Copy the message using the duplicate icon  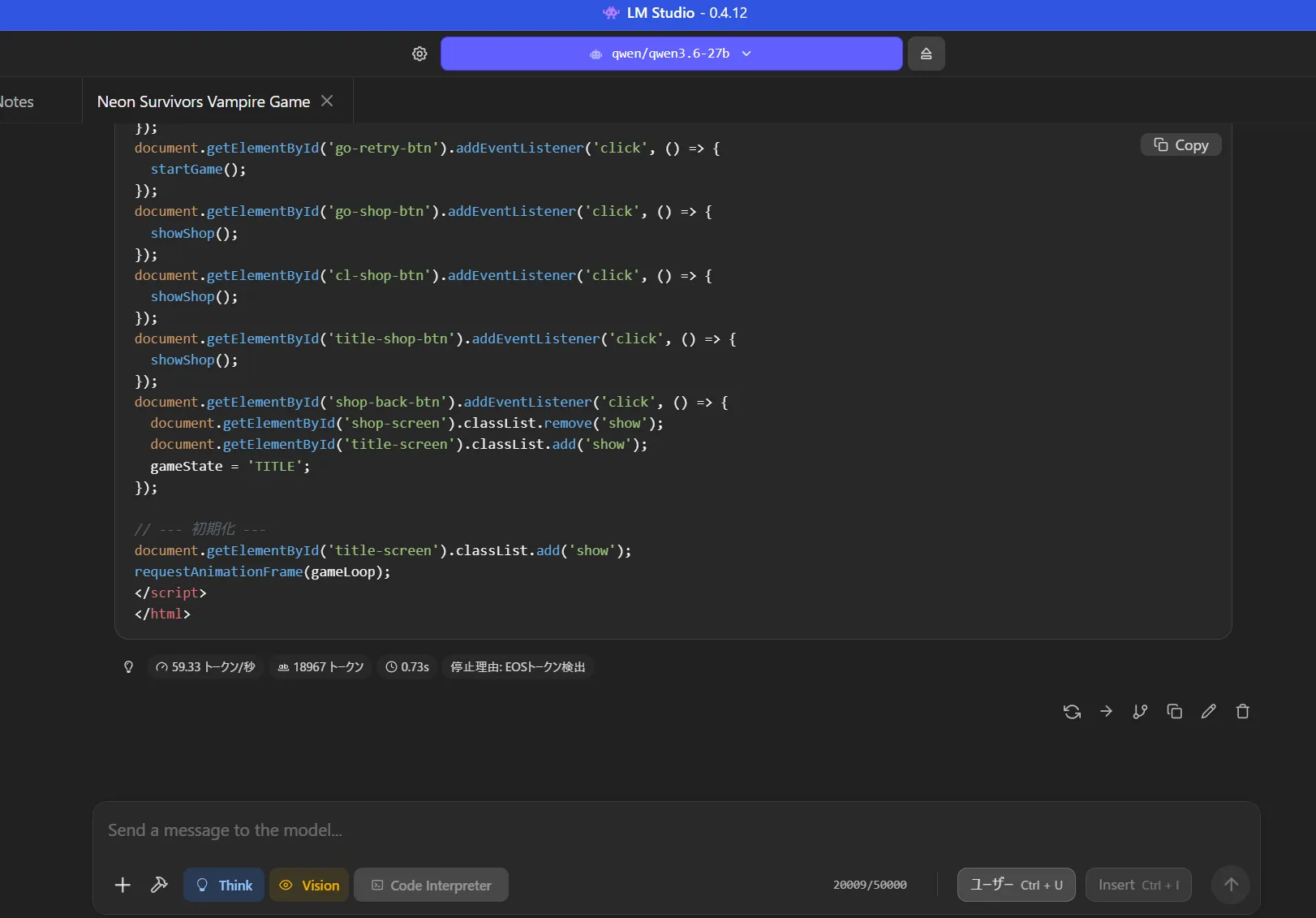[x=1174, y=712]
